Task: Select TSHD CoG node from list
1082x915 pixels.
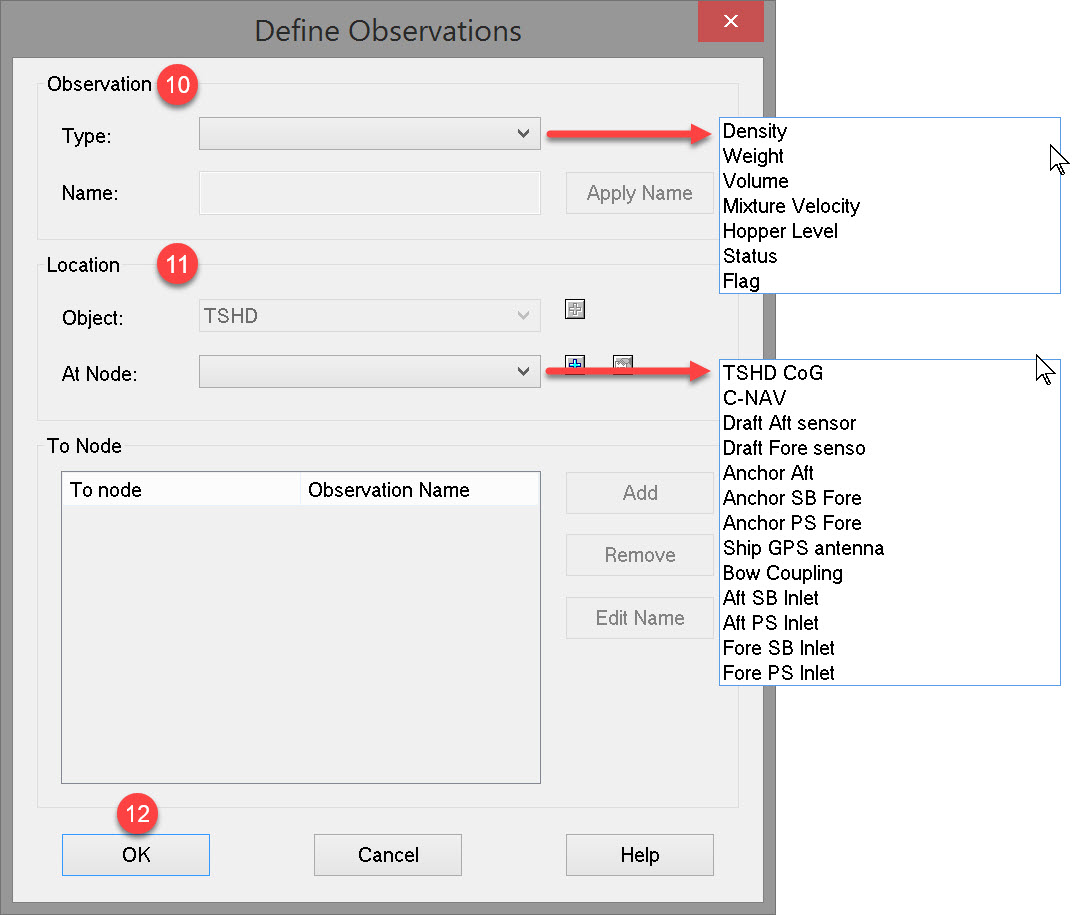Action: coord(773,373)
